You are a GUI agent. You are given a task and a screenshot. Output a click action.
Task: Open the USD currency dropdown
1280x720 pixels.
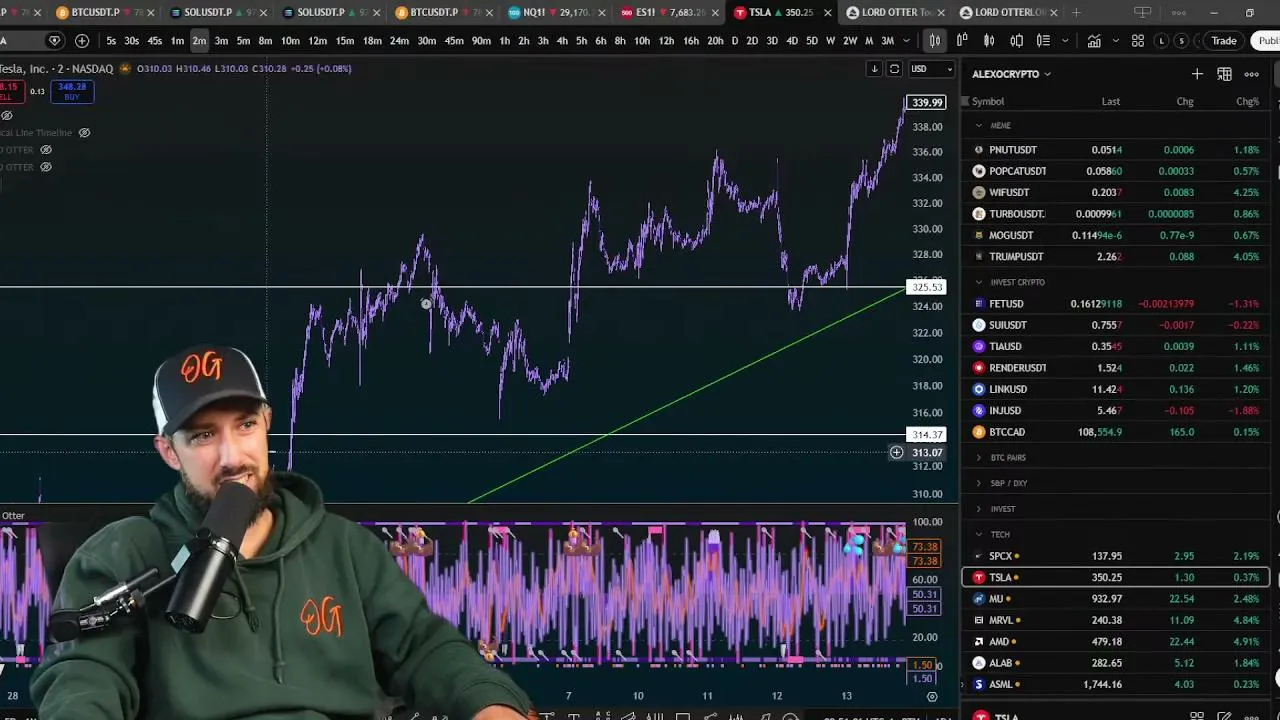tap(930, 69)
